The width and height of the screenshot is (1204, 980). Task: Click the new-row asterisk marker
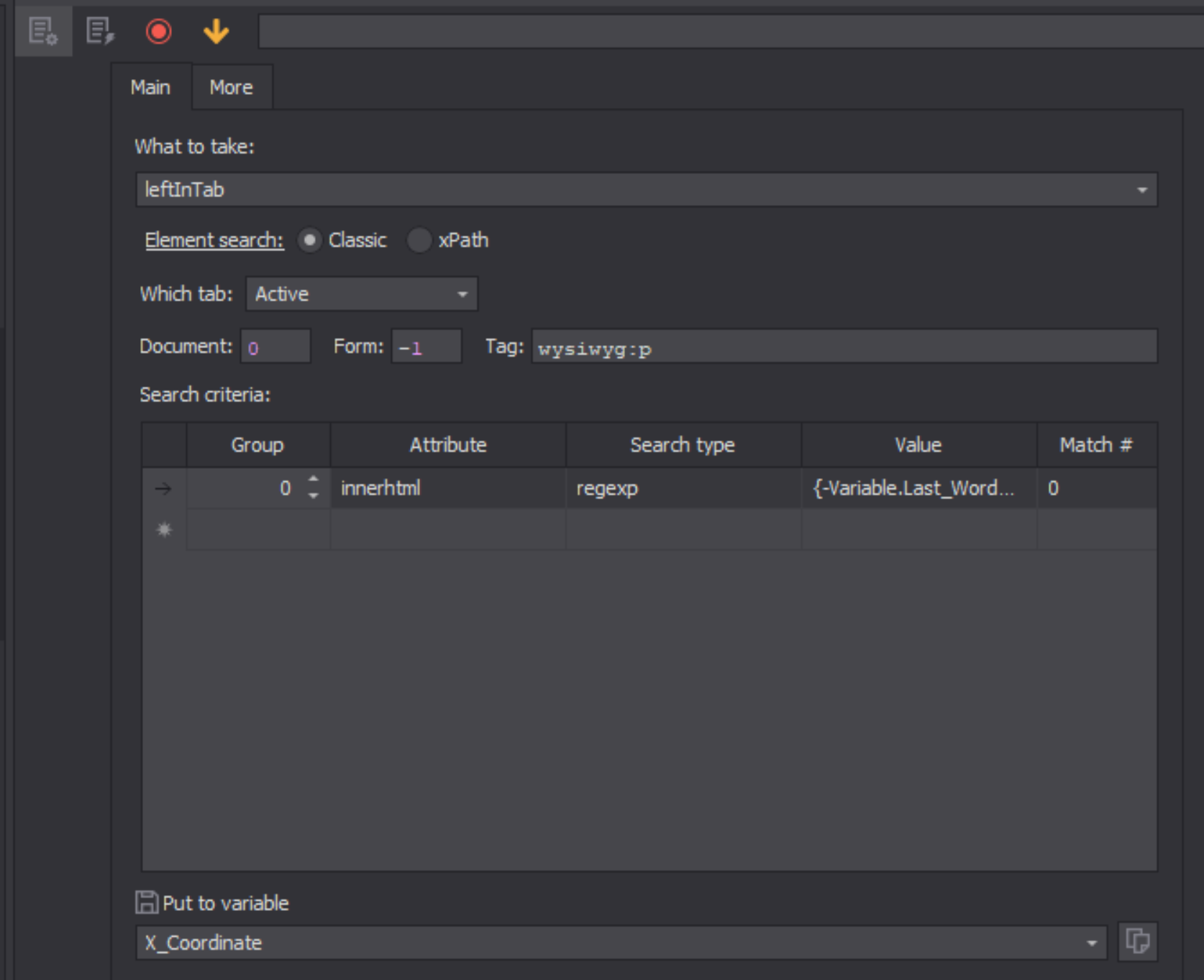164,530
